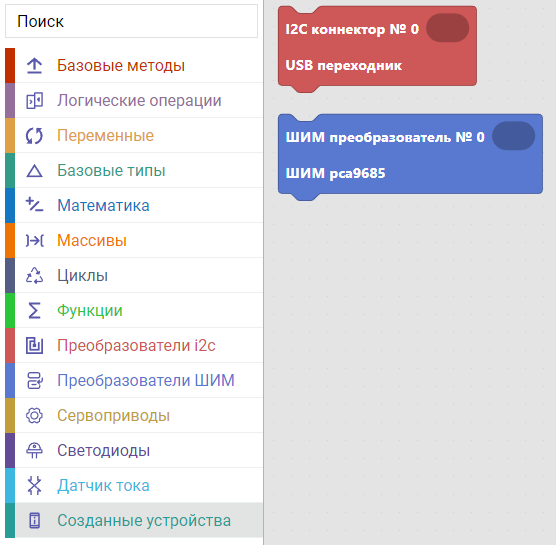556x545 pixels.
Task: Click the Поиск search field
Action: (x=131, y=21)
